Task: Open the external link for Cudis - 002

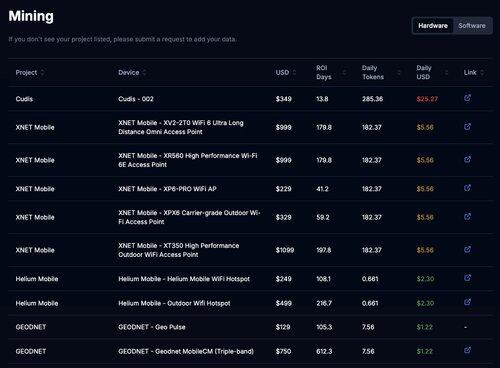Action: click(467, 98)
